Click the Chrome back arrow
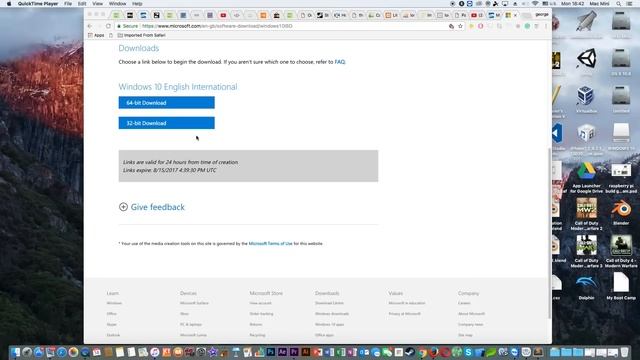Viewport: 640px width, 360px height. coord(90,26)
